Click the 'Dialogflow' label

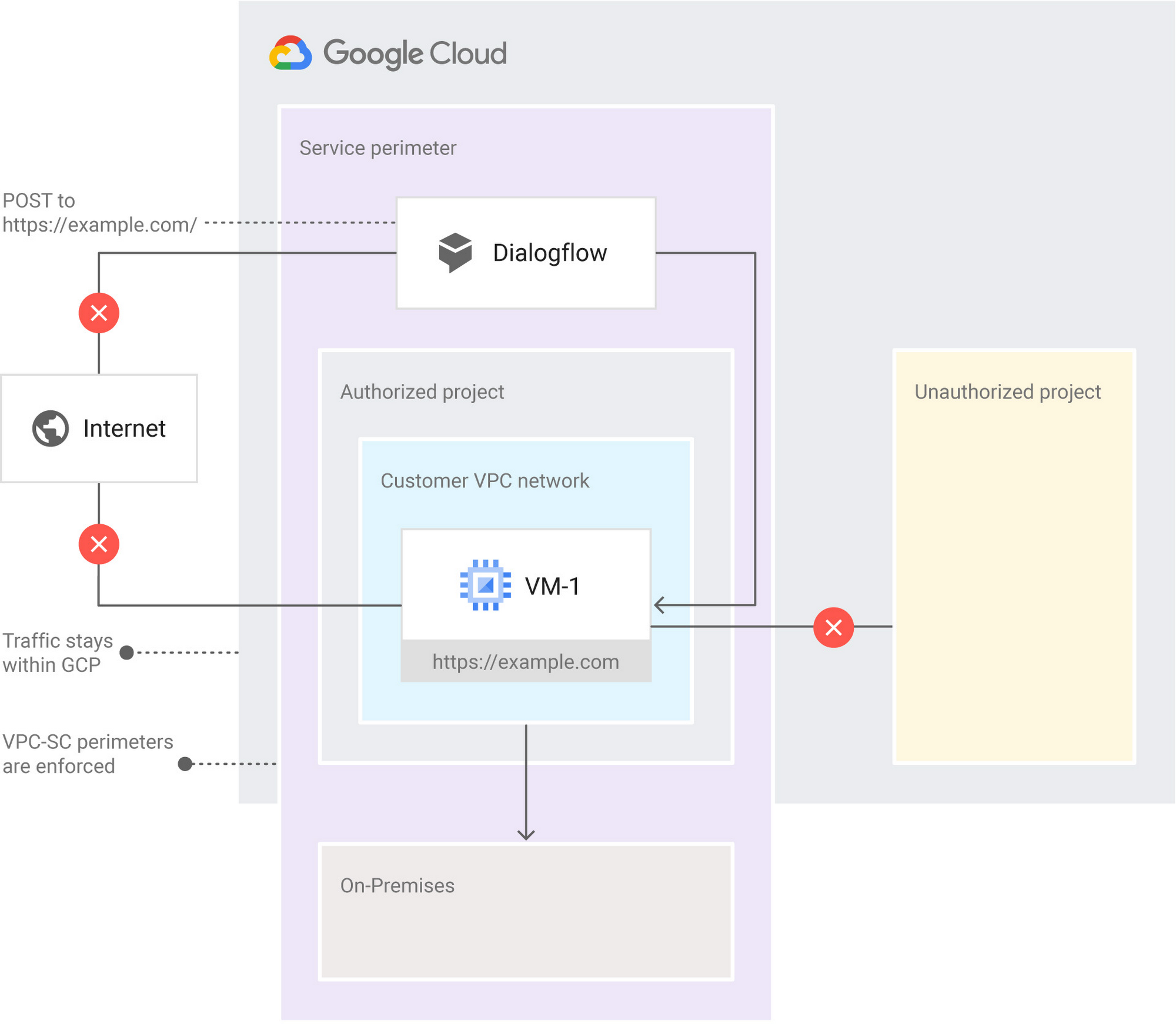pos(550,253)
